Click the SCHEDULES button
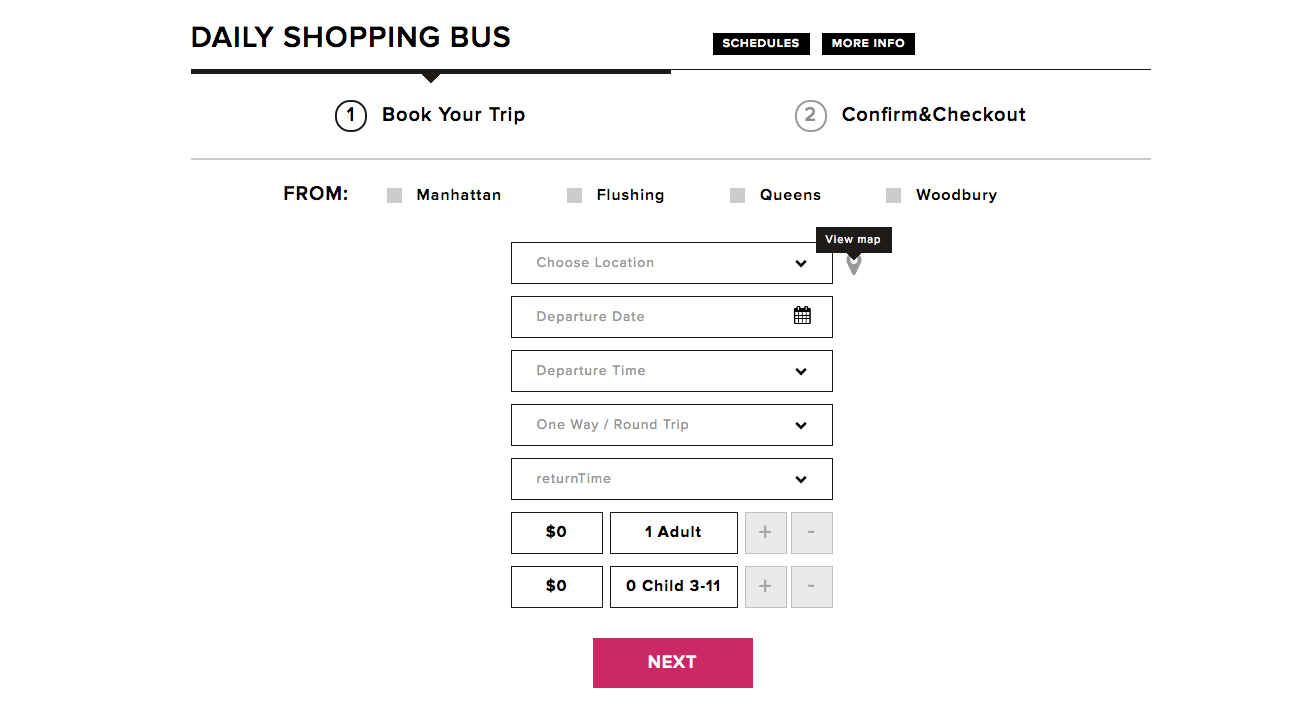 (761, 44)
